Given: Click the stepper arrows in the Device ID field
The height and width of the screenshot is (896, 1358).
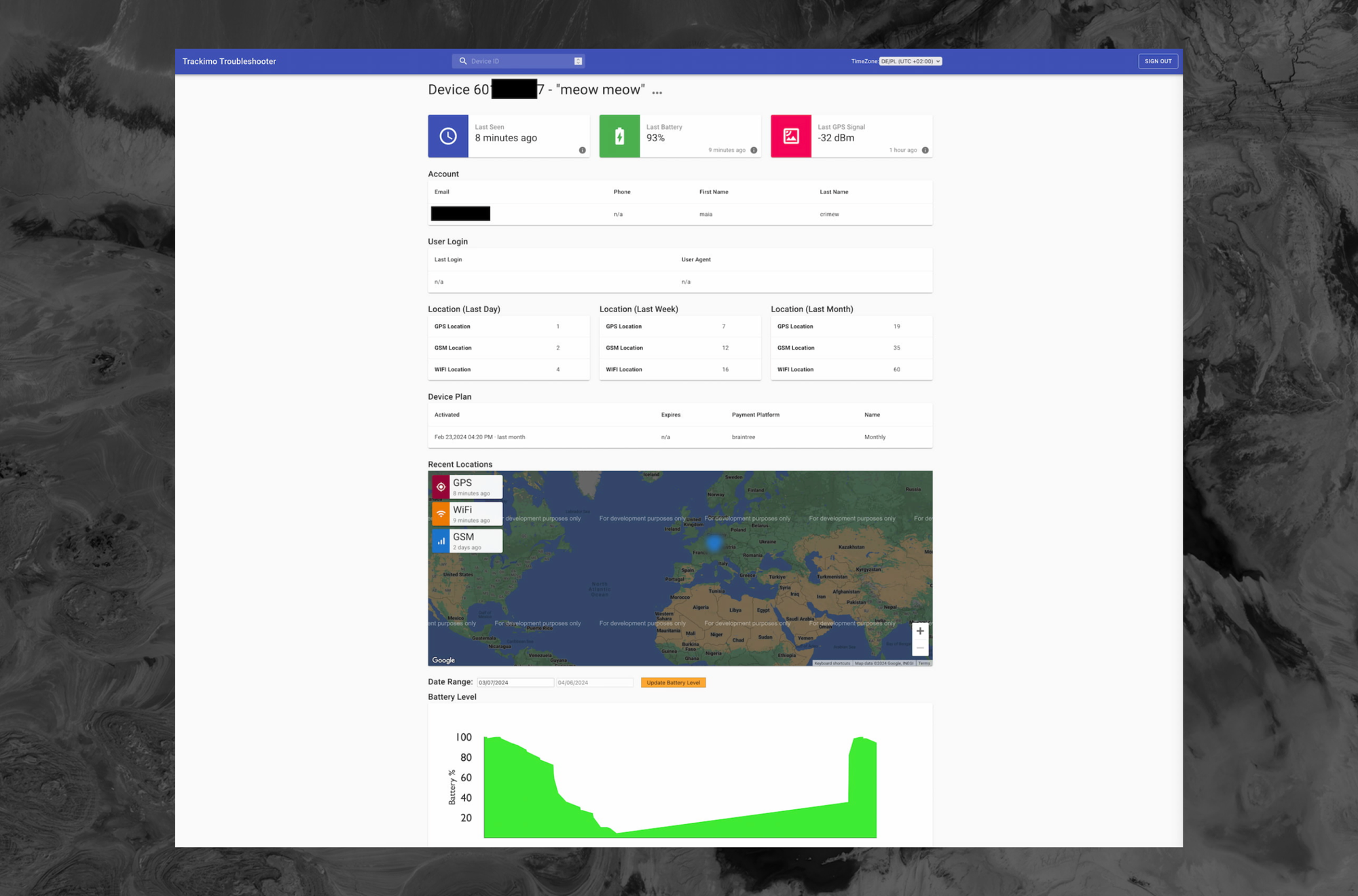Looking at the screenshot, I should (x=578, y=60).
